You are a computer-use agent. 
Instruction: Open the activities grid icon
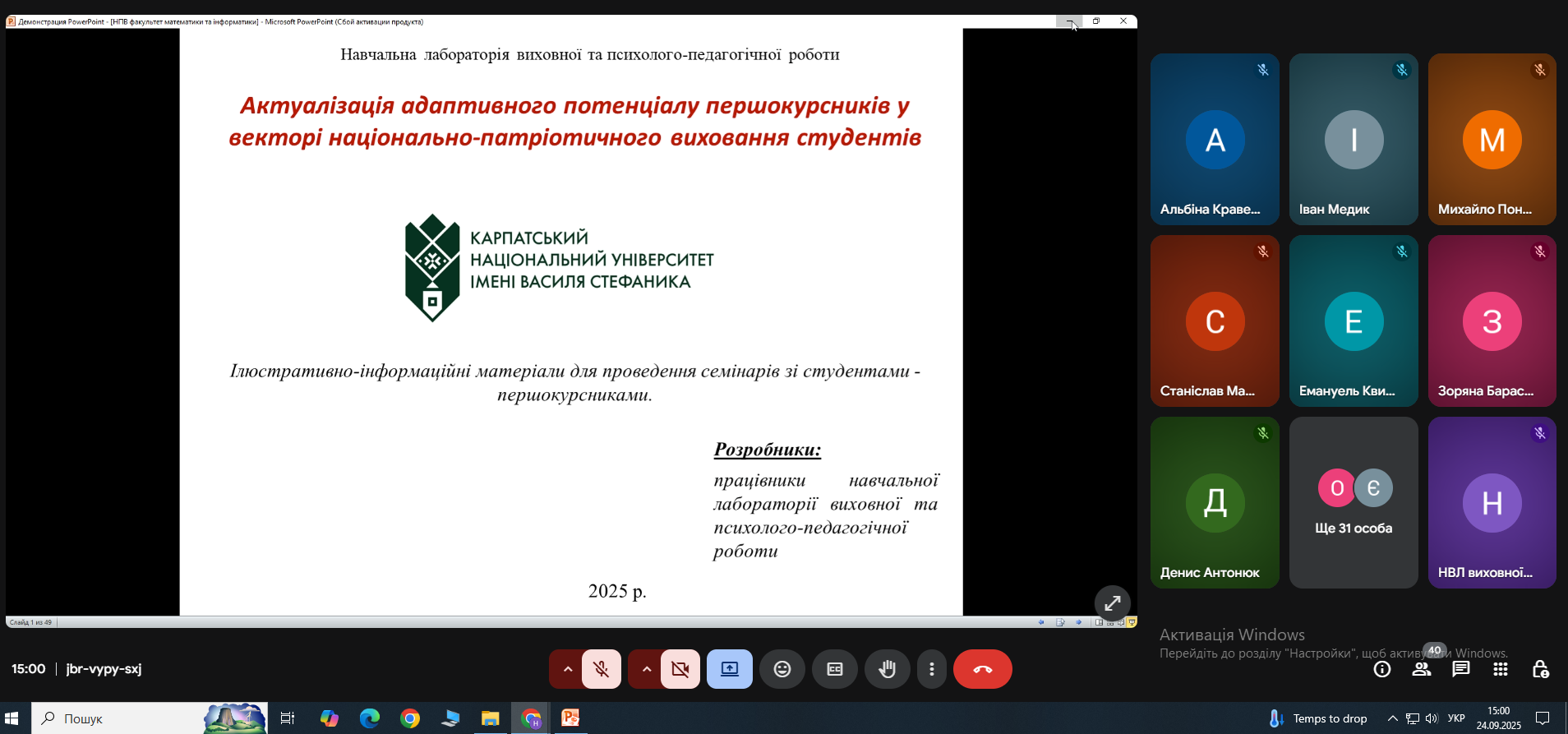[1501, 669]
